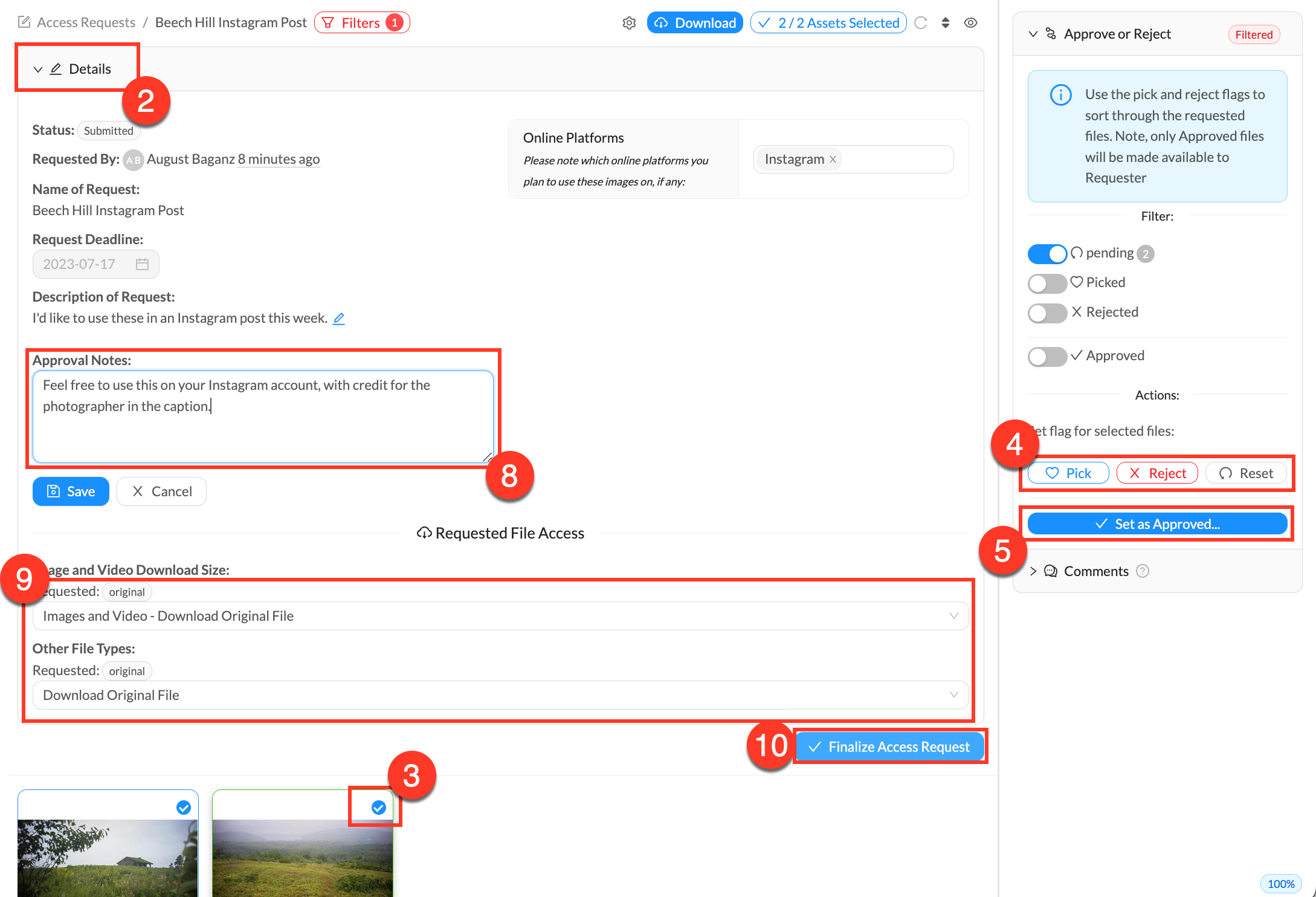Open Other File Types download dropdown
Screen dimensions: 1316x897
pyautogui.click(x=500, y=695)
